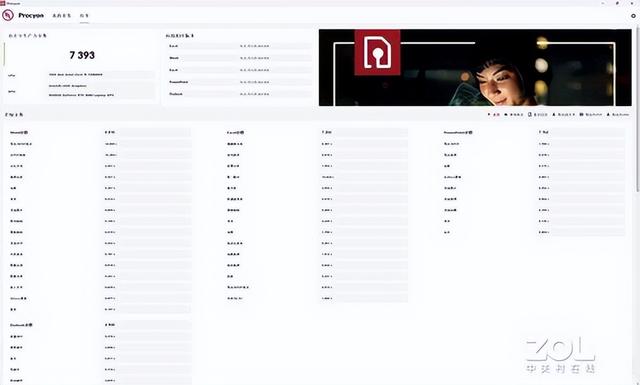This screenshot has width=640, height=385.
Task: Click the cloud icon in results toolbar
Action: pyautogui.click(x=506, y=115)
